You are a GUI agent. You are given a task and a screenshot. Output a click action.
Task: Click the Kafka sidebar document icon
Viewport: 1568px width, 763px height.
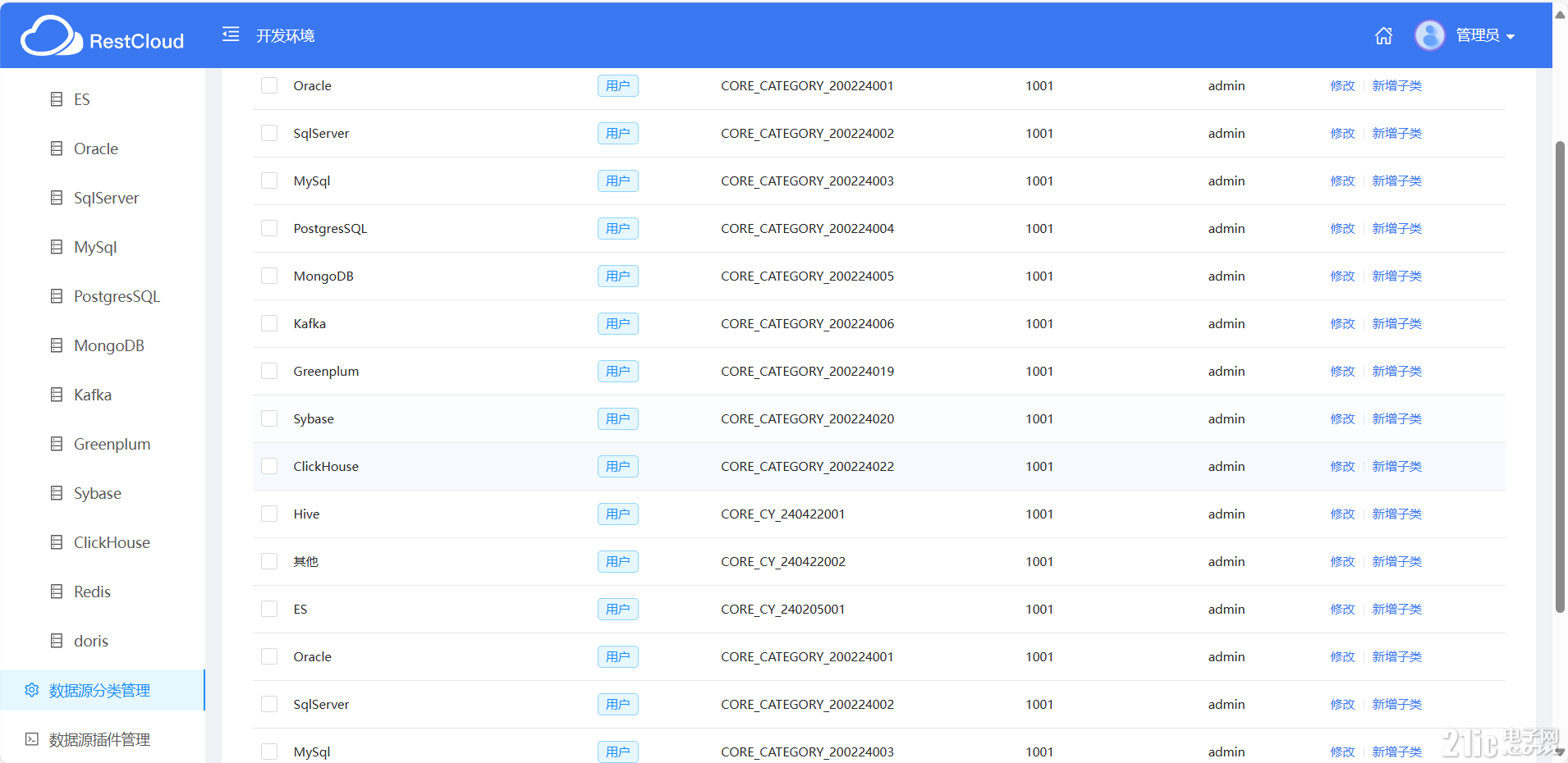pyautogui.click(x=57, y=395)
